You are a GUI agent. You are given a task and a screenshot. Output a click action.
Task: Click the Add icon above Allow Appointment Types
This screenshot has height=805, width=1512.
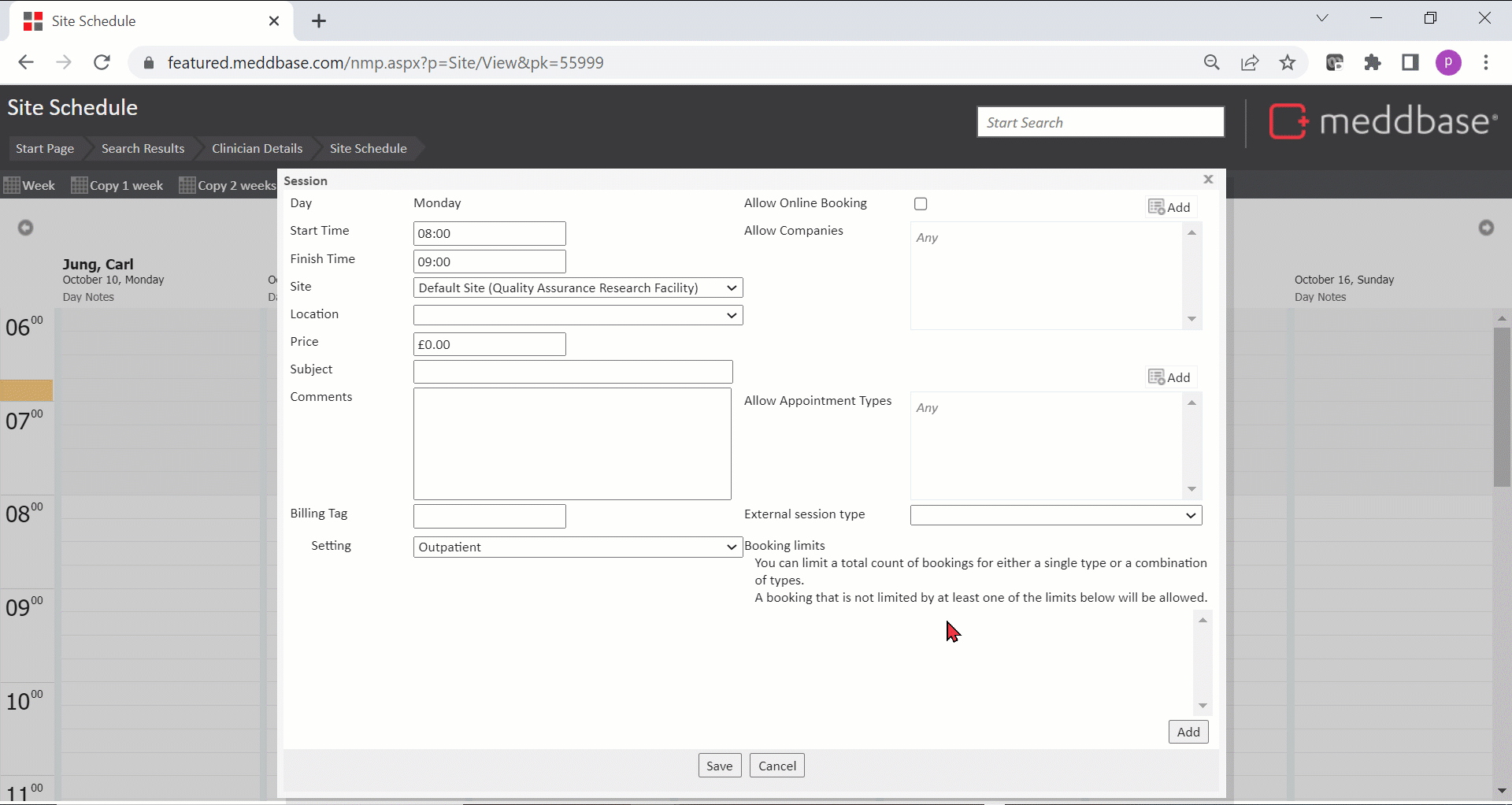coord(1169,377)
